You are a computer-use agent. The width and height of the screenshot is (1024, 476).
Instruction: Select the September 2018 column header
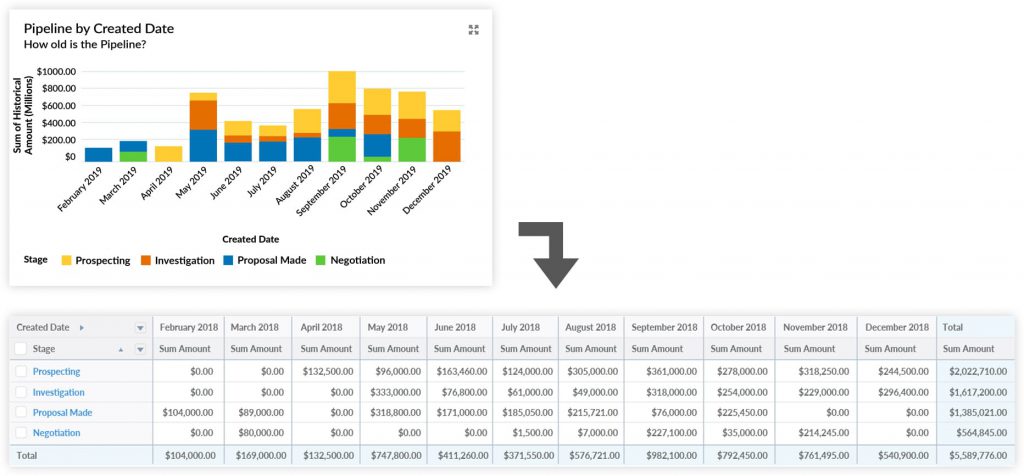click(x=664, y=327)
